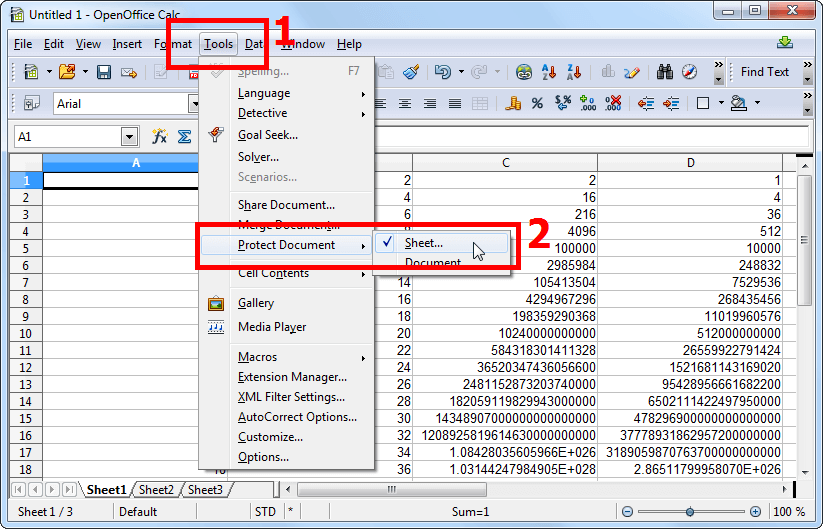Click the Sum sigma icon
This screenshot has height=529, width=823.
point(184,137)
